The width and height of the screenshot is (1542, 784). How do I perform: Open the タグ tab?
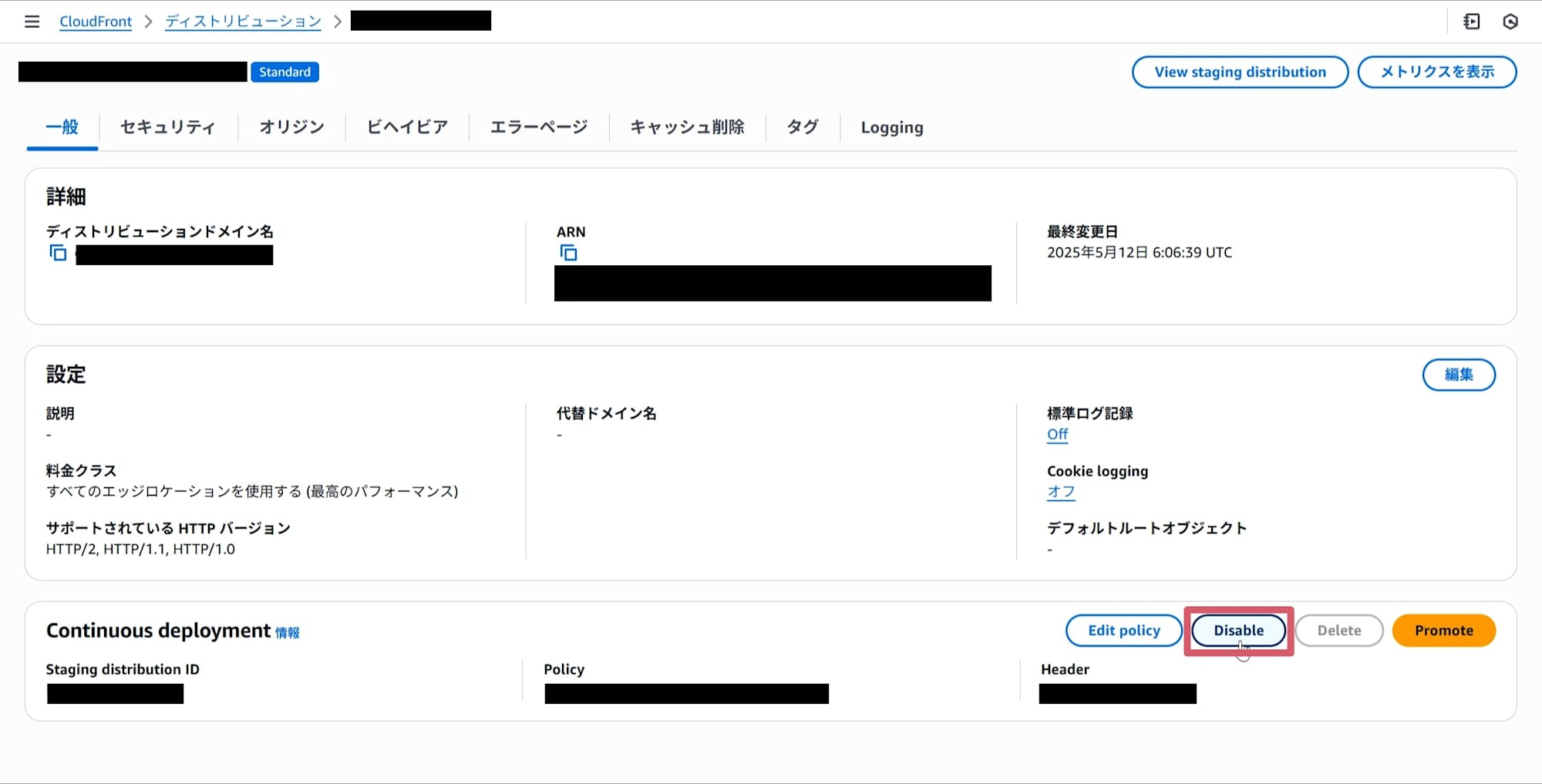(x=803, y=127)
